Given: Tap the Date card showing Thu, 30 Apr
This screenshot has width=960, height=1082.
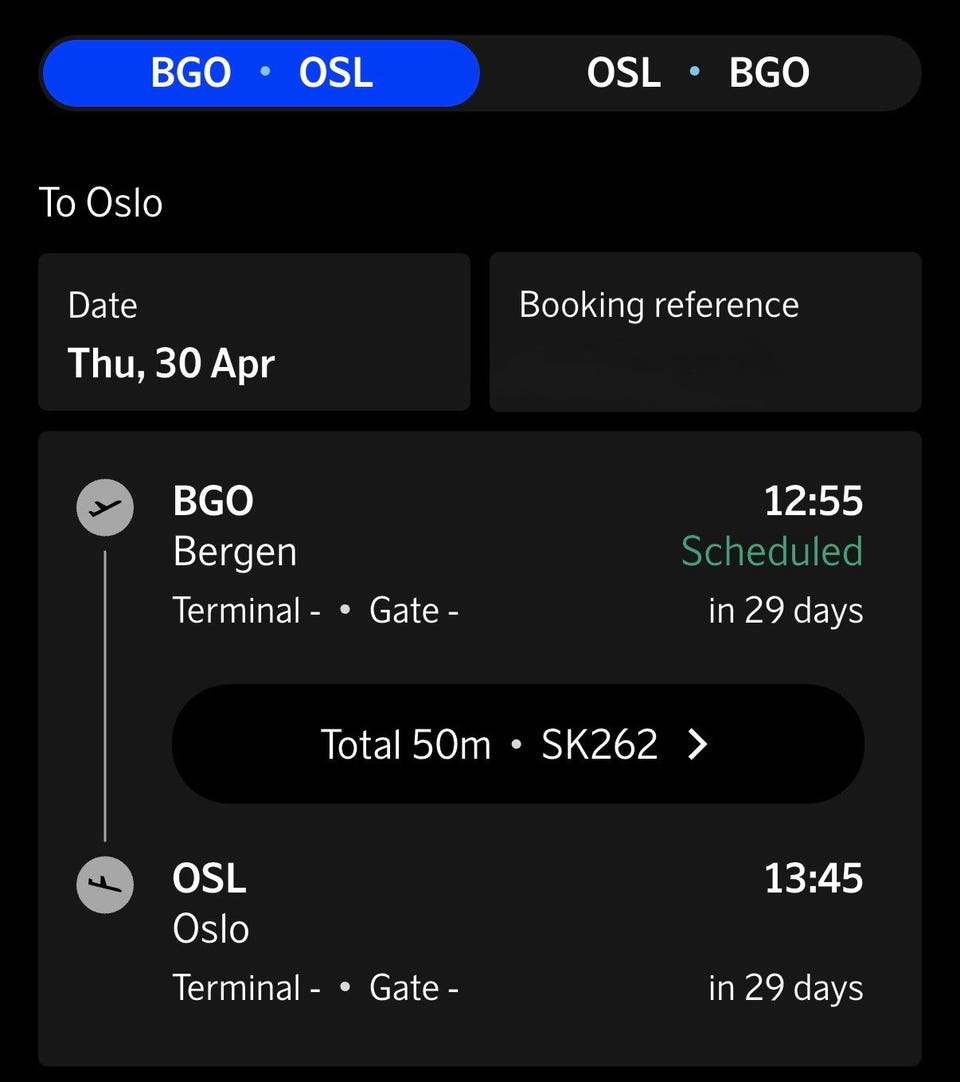Looking at the screenshot, I should 254,332.
